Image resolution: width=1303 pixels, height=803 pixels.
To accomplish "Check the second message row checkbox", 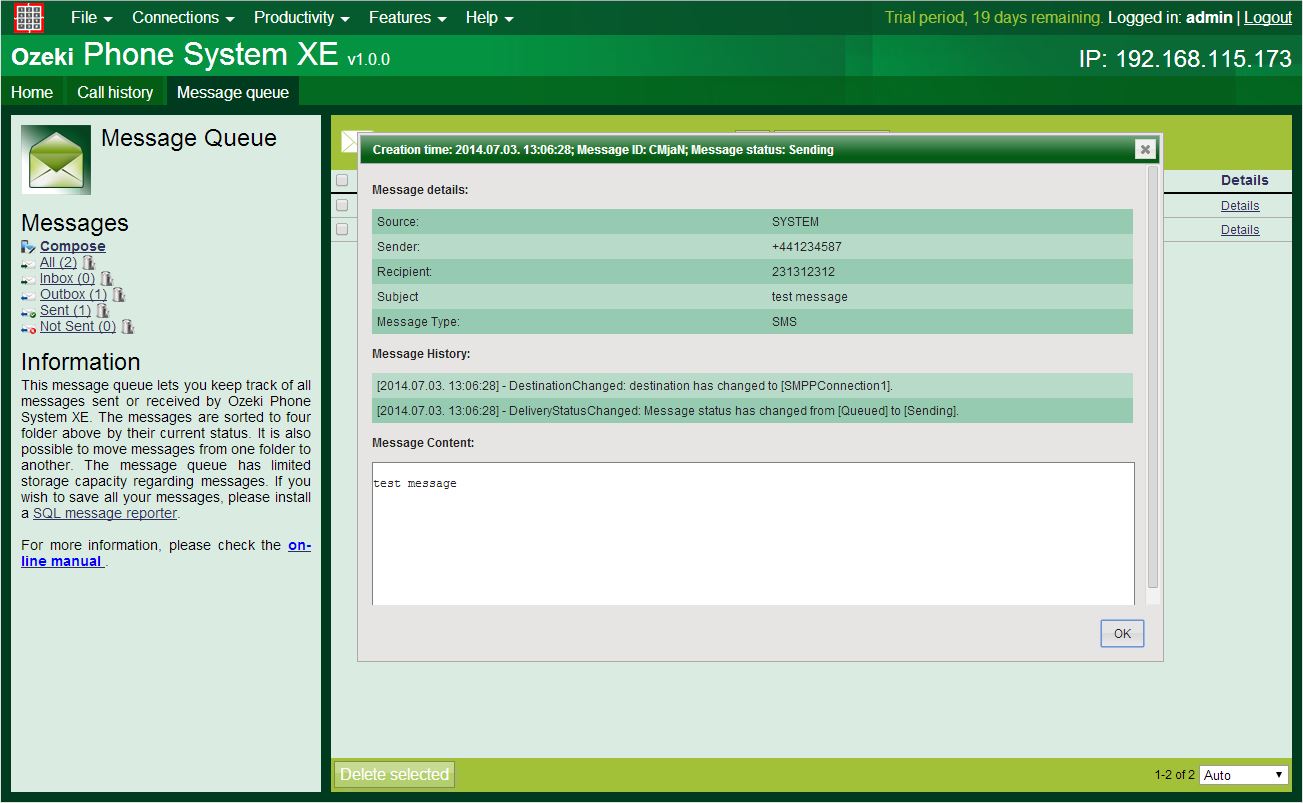I will 342,229.
